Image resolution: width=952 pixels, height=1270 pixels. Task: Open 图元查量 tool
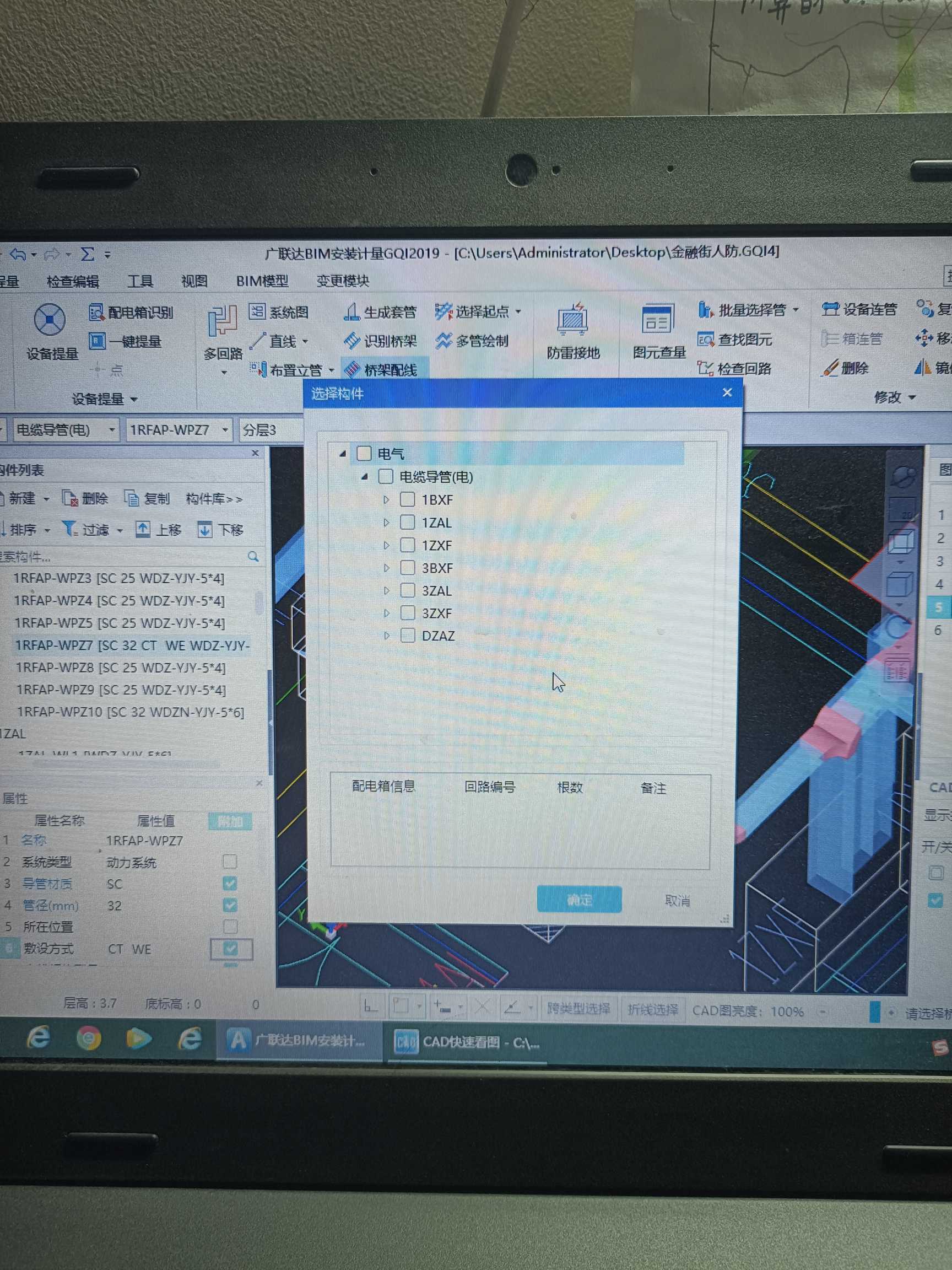[x=659, y=331]
